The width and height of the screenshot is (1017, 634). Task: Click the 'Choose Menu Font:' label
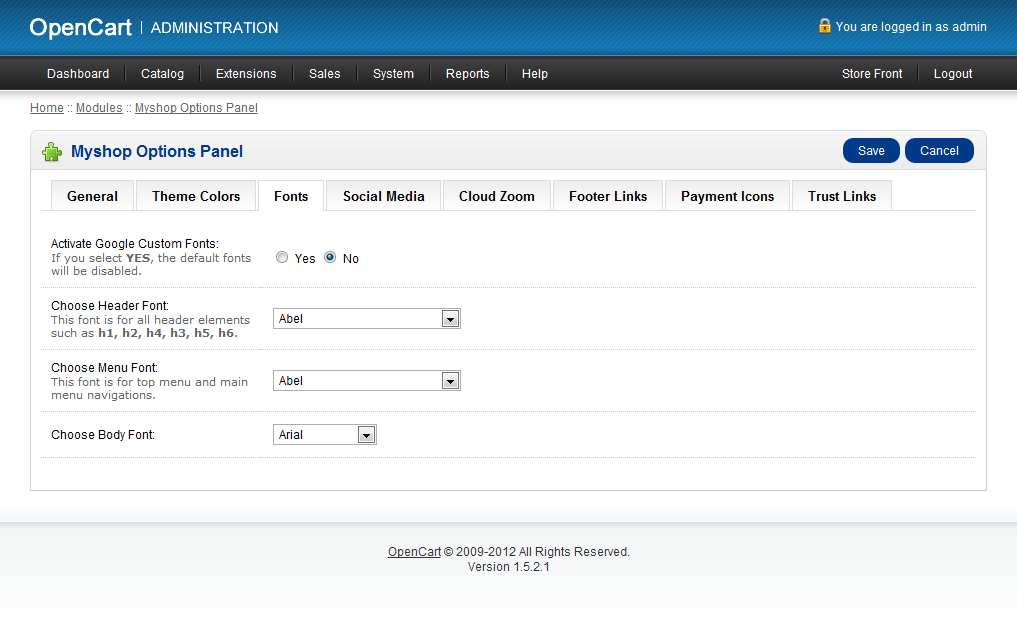(x=104, y=368)
